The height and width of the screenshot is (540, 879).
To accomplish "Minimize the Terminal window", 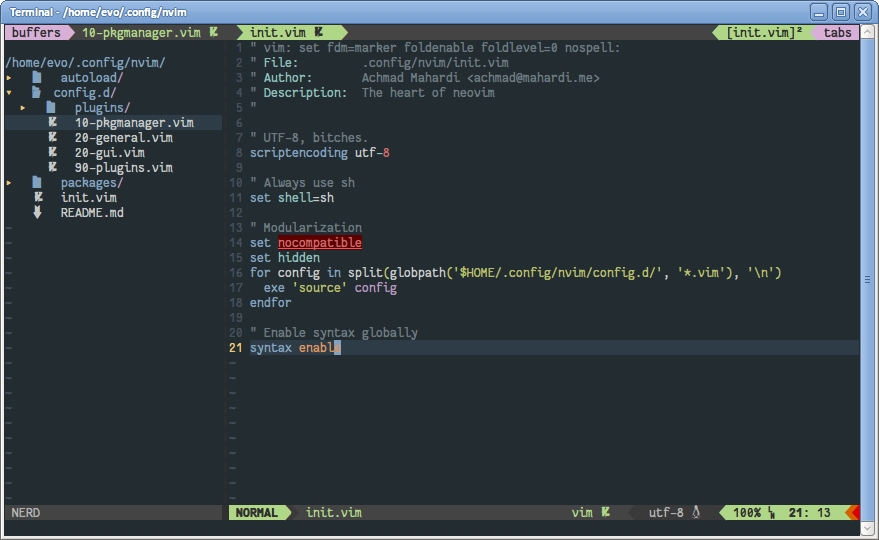I will pos(819,12).
